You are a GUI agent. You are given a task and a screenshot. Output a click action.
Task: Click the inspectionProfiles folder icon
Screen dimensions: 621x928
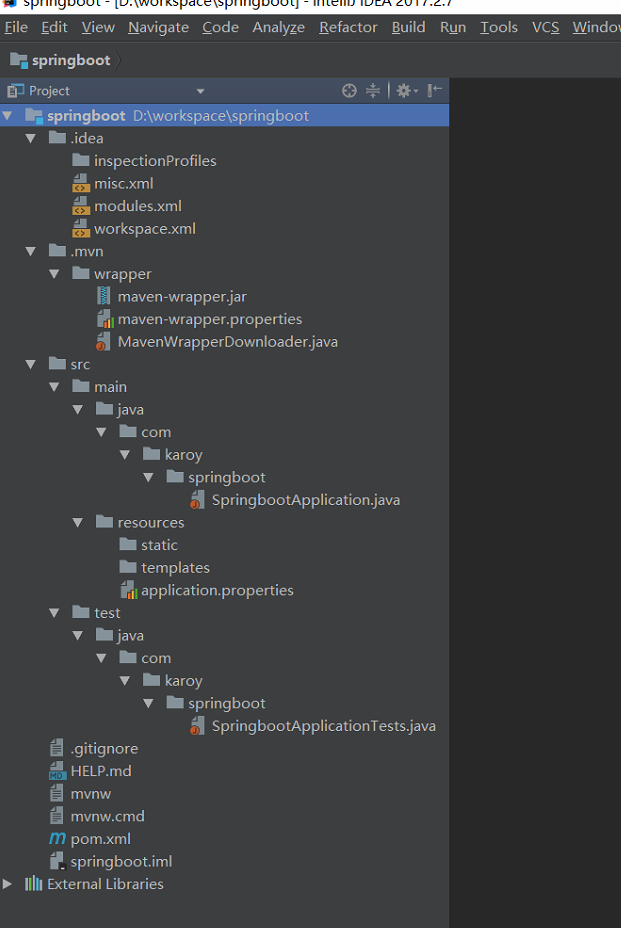[81, 160]
